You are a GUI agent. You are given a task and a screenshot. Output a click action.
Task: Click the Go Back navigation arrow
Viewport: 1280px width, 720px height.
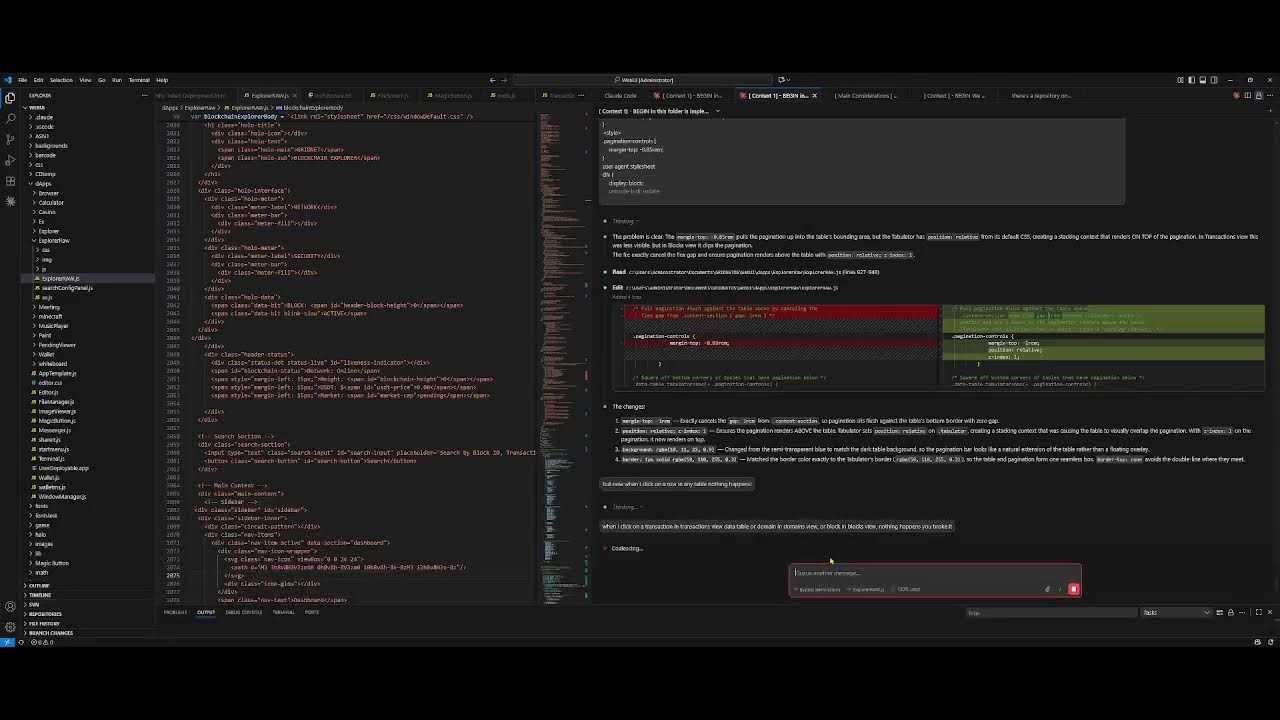pos(492,80)
